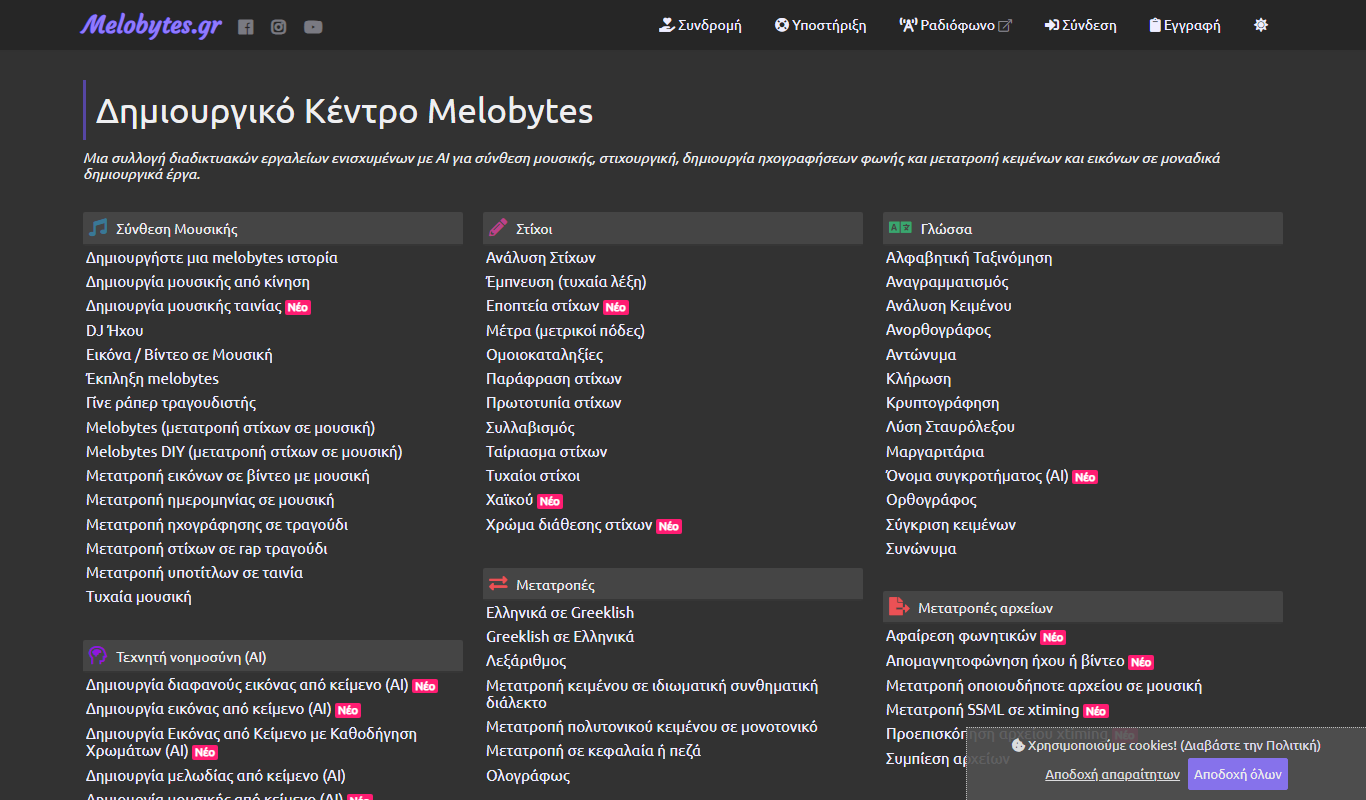The width and height of the screenshot is (1366, 800).
Task: Click the language icon beside Γλώσσα
Action: point(900,228)
